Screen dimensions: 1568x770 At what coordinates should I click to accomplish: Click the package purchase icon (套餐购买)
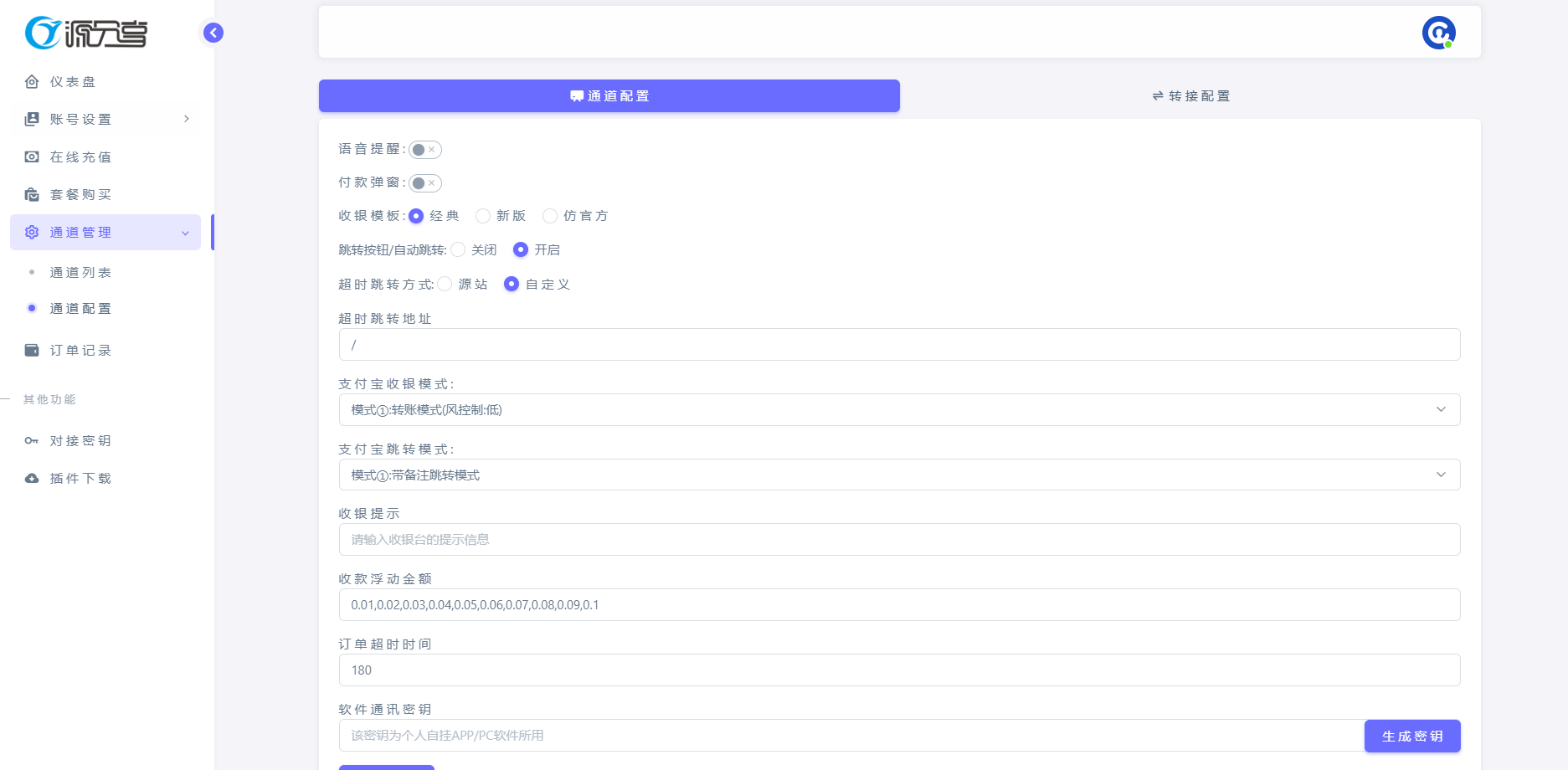[x=32, y=195]
